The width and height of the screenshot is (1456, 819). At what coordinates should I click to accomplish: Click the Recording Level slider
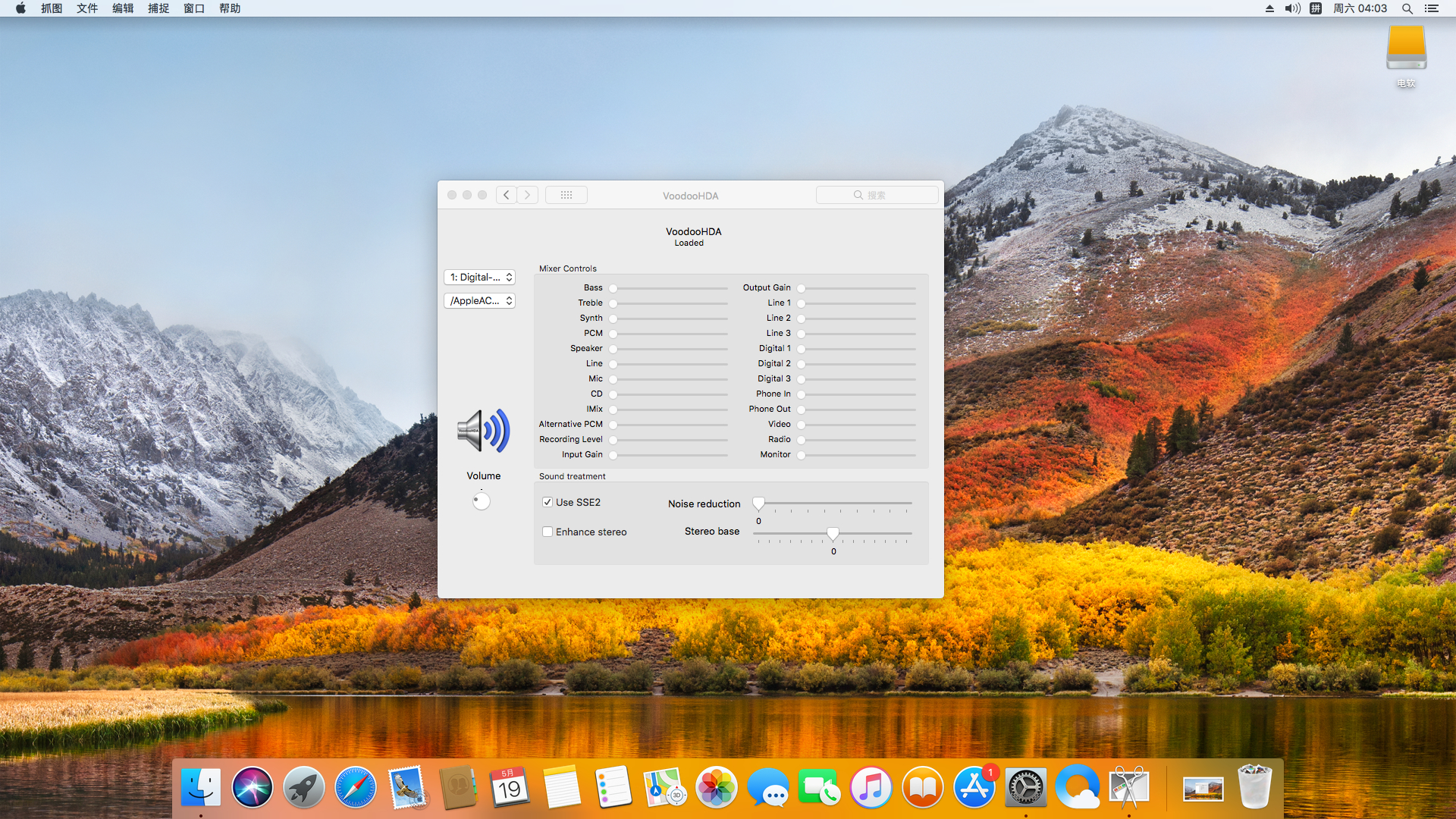(x=668, y=440)
